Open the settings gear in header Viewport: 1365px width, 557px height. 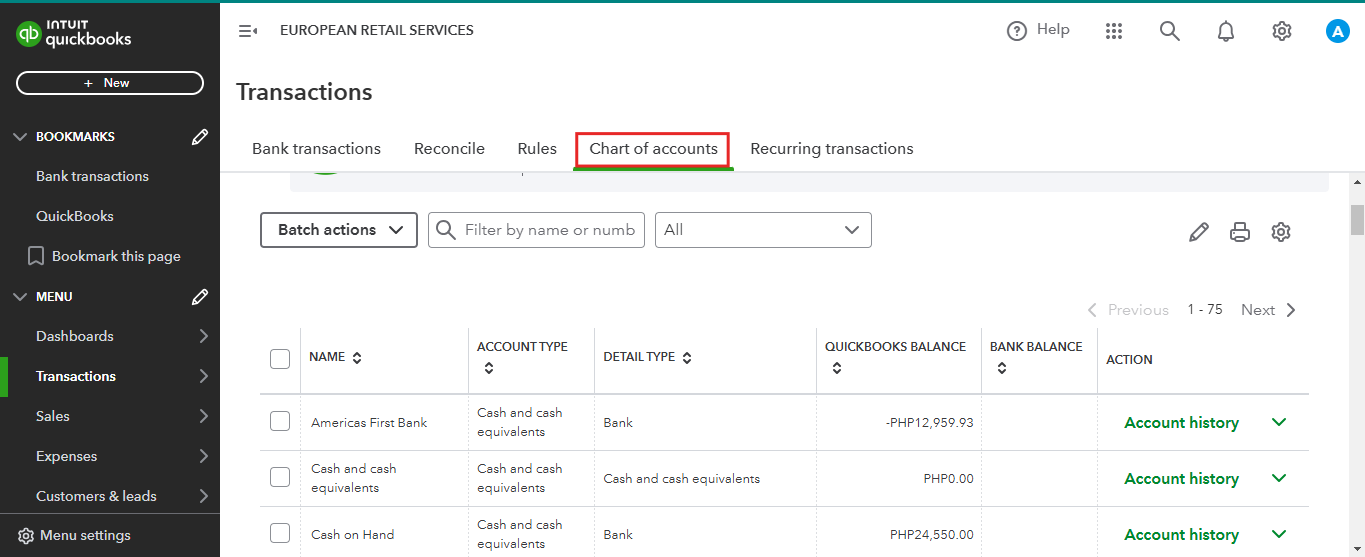coord(1282,31)
